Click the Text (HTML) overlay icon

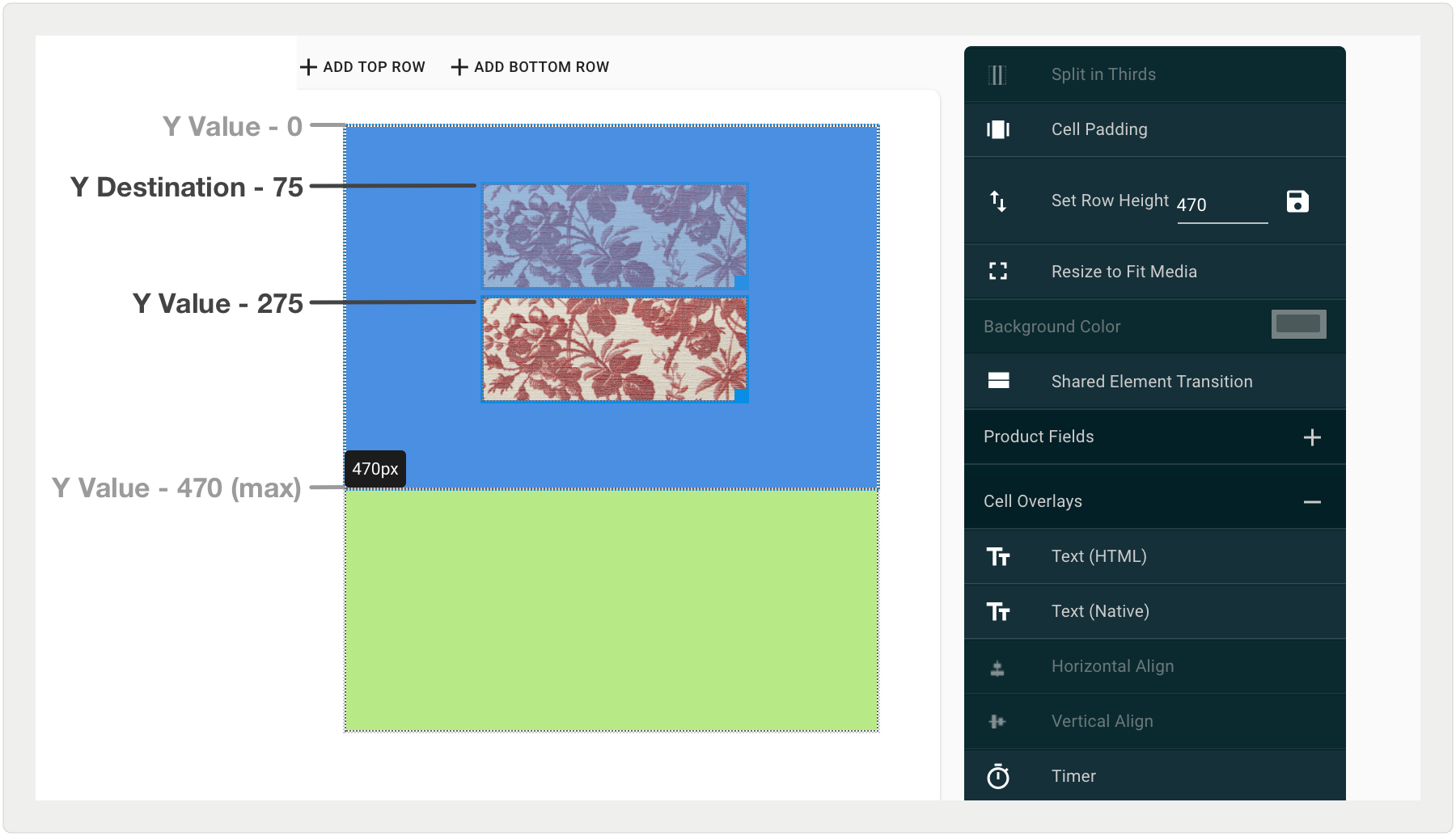coord(998,556)
